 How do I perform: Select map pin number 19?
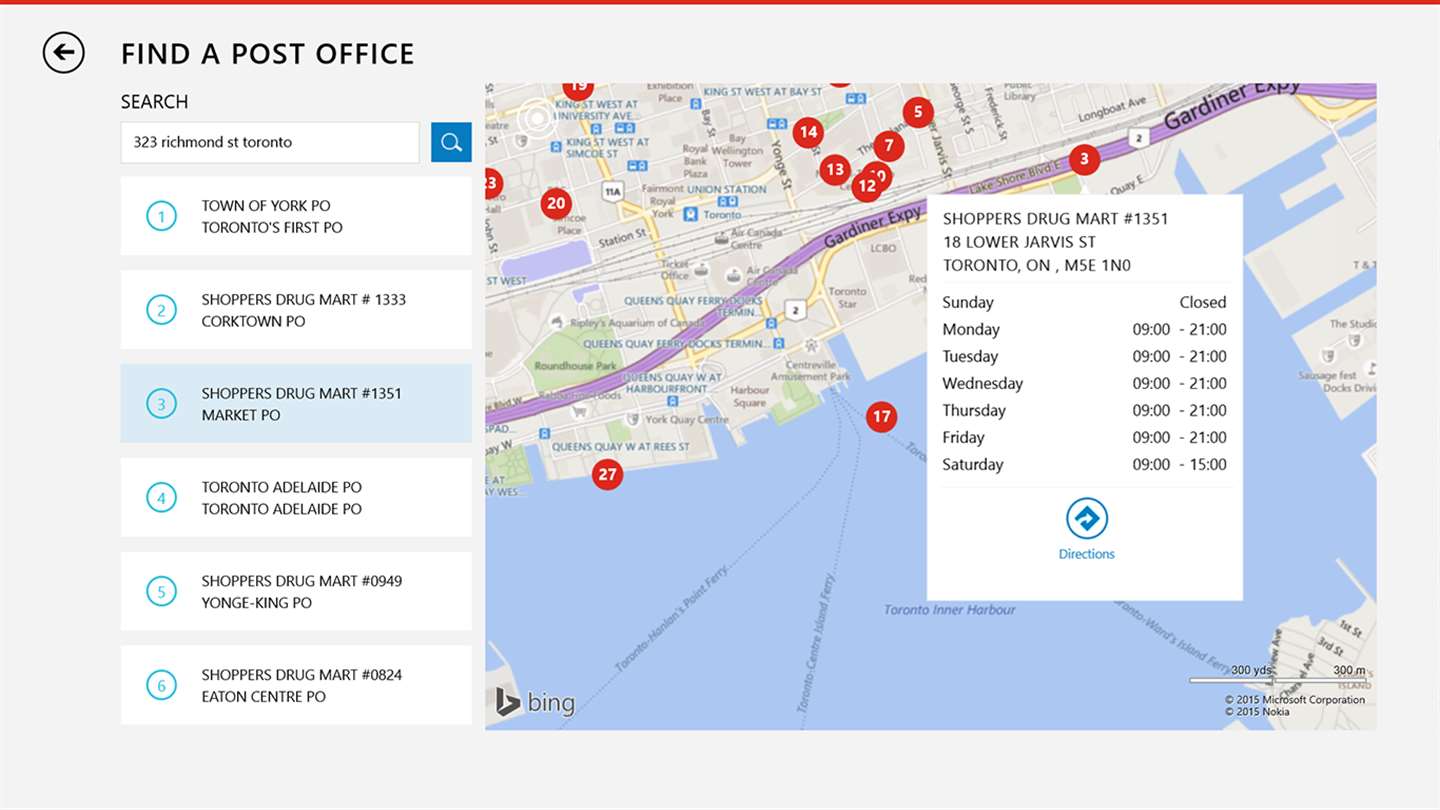coord(578,89)
